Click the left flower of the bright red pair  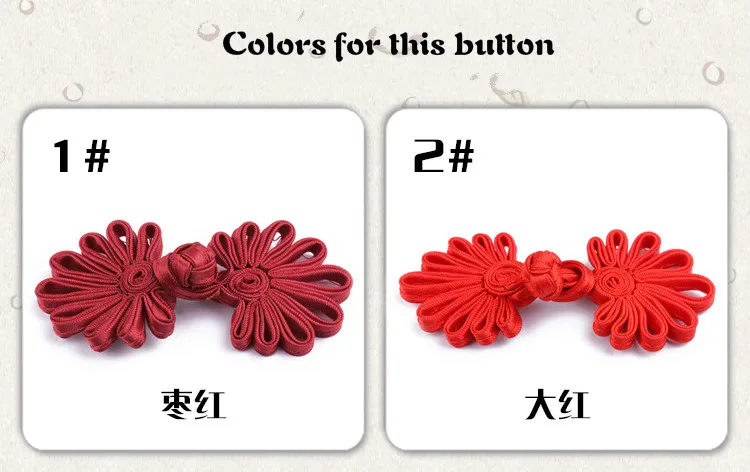pos(464,288)
